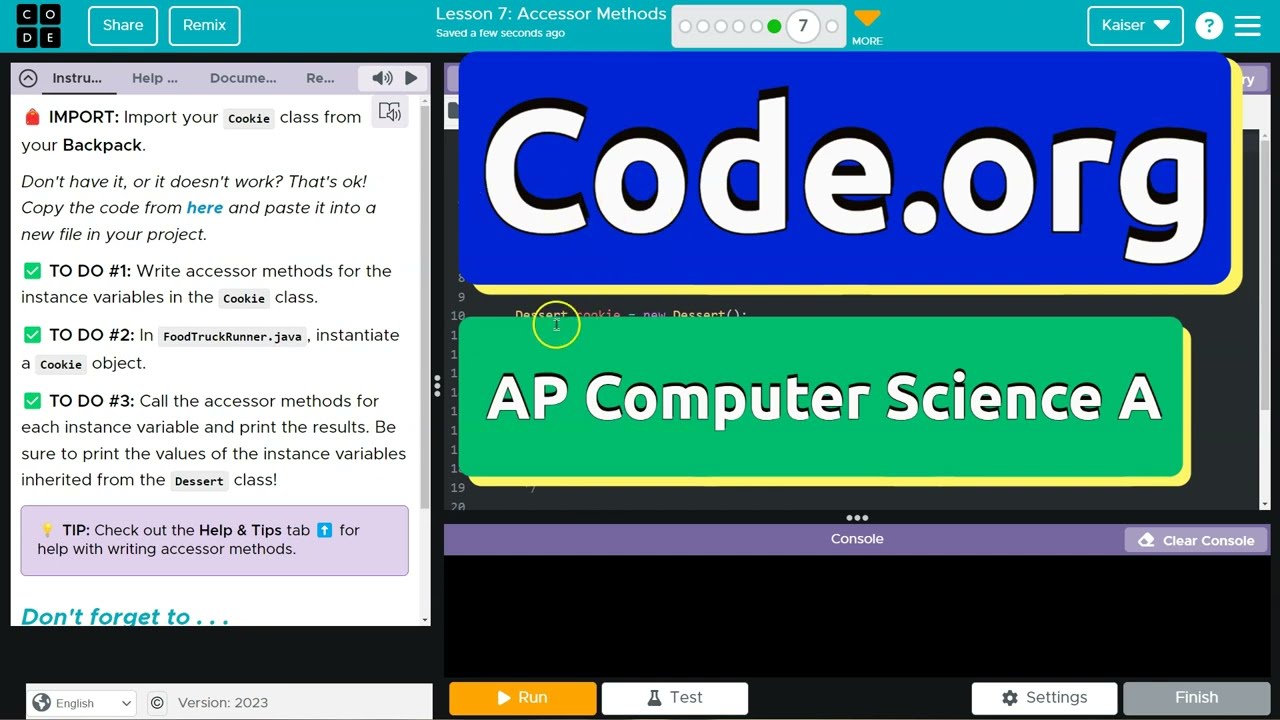Click the Dessert code label
The width and height of the screenshot is (1280, 720).
tap(199, 481)
